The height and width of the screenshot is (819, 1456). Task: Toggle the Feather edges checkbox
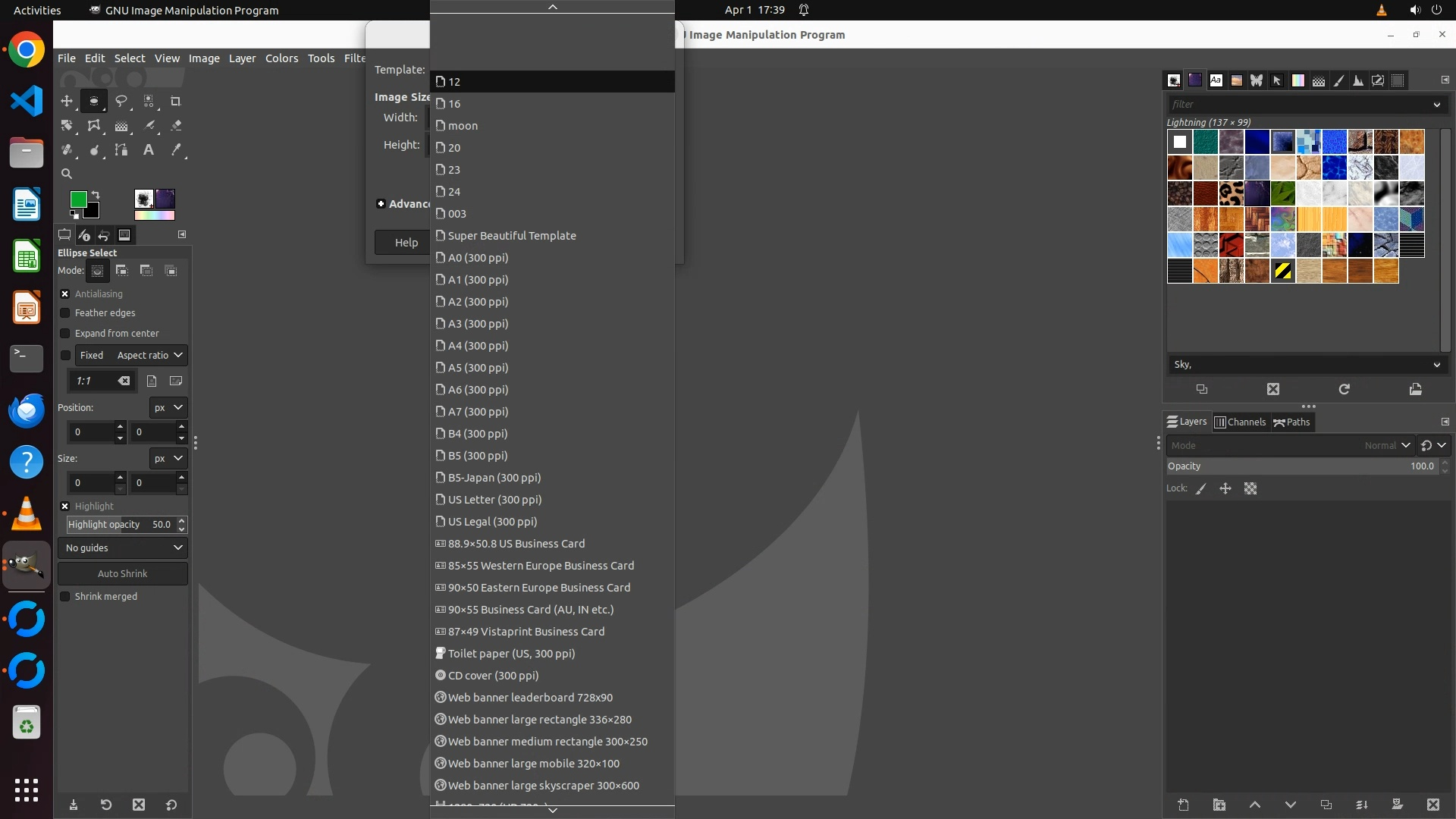click(x=65, y=312)
